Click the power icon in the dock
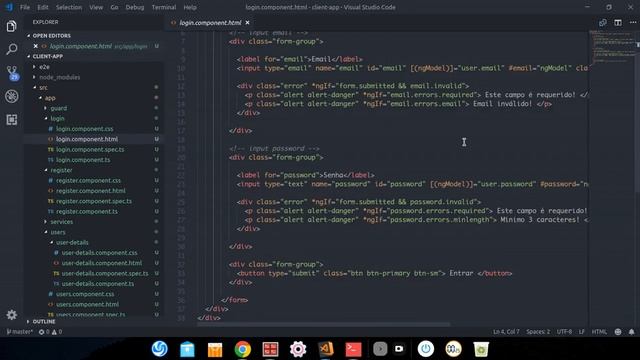The height and width of the screenshot is (360, 640). (426, 349)
